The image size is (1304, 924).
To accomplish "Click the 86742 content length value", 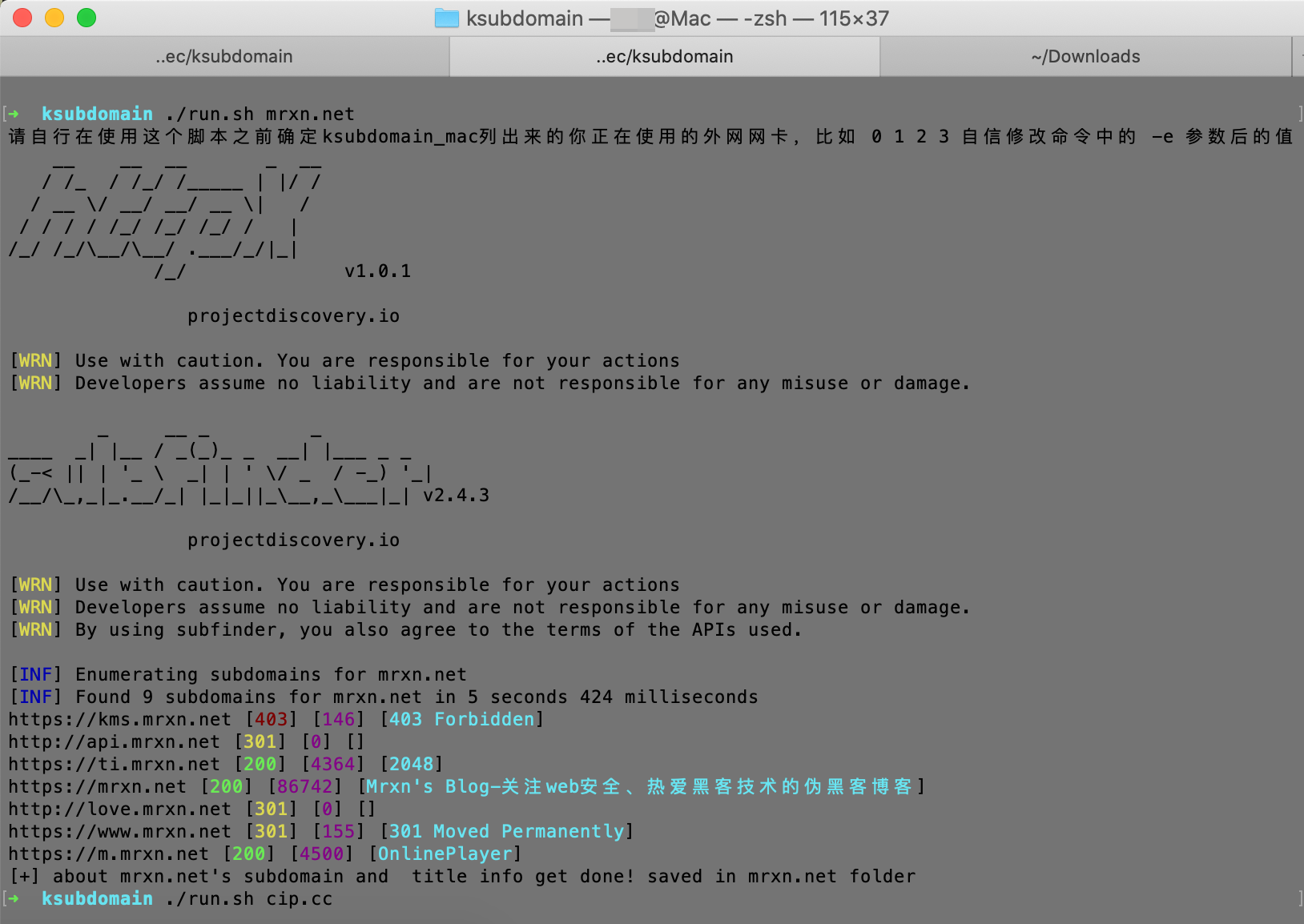I will tap(304, 787).
